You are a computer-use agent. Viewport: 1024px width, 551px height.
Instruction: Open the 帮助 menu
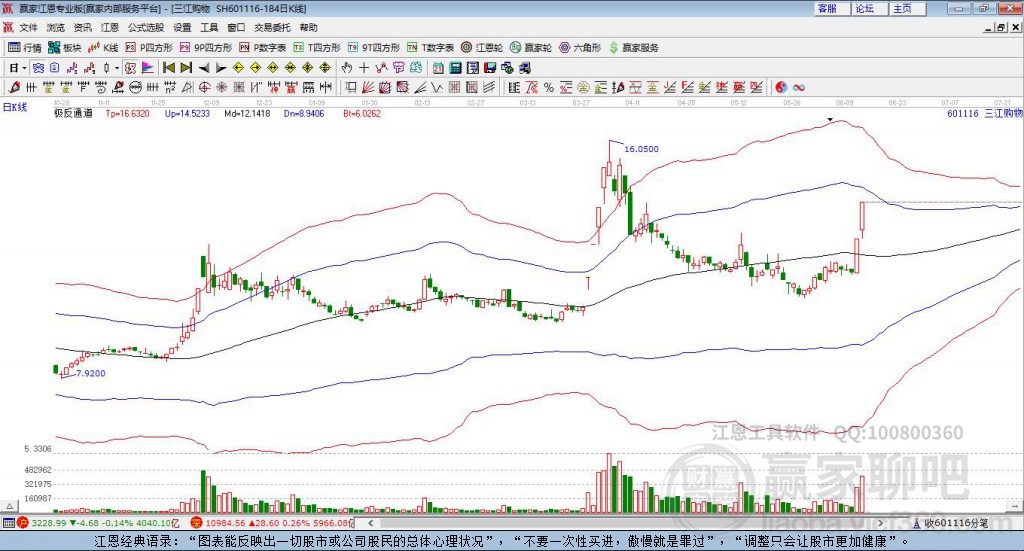click(308, 27)
